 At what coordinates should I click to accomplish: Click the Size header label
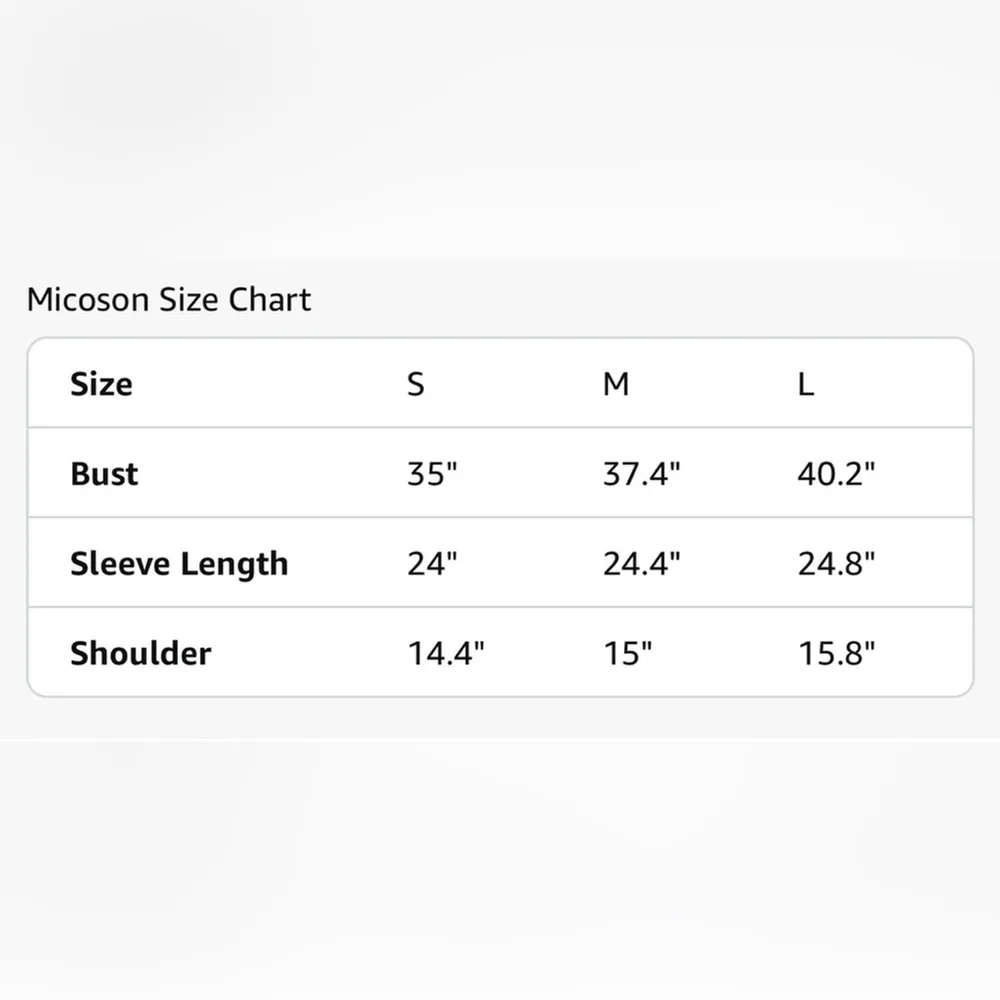click(x=101, y=384)
